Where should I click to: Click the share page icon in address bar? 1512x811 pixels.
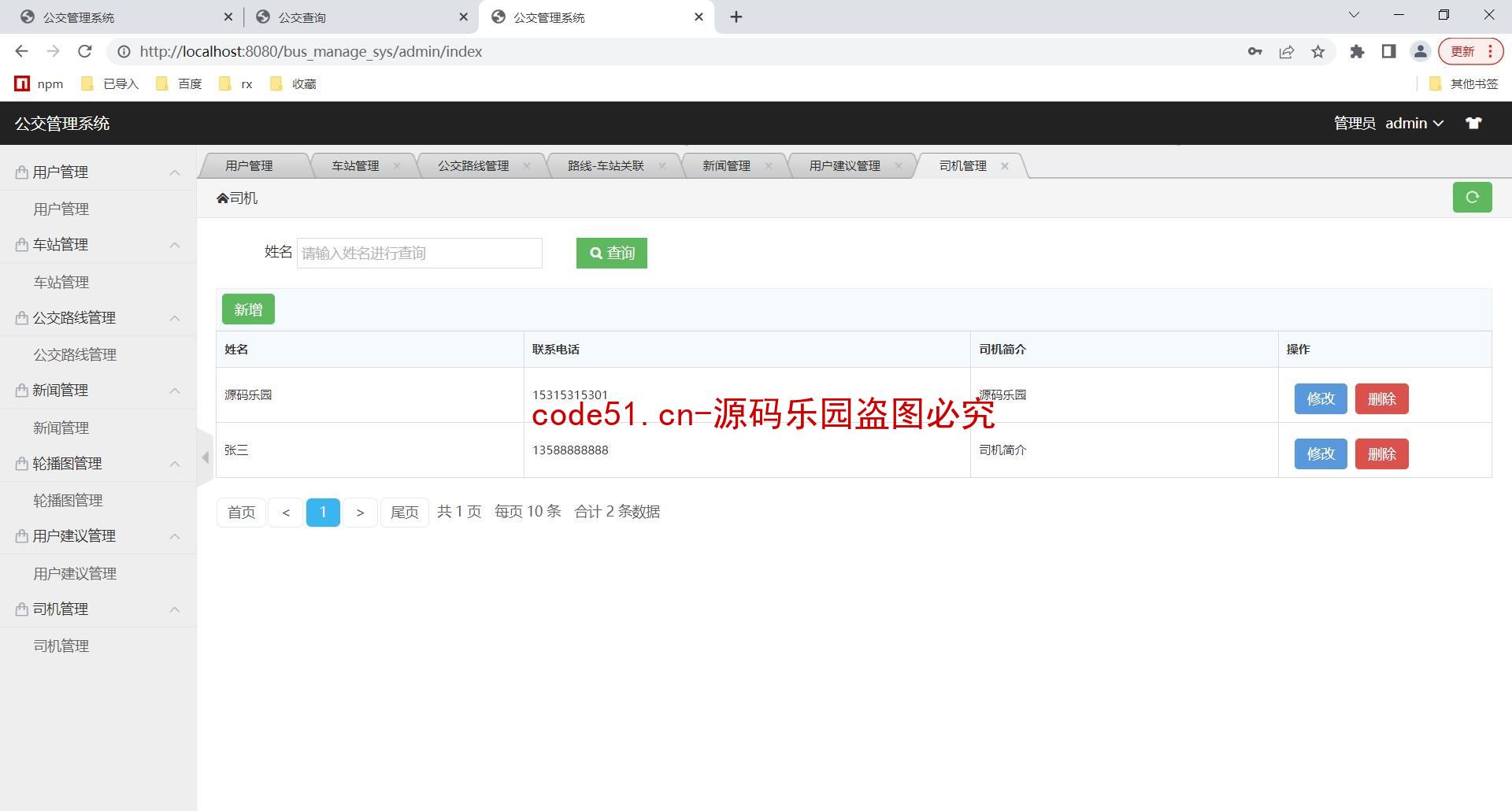[1287, 52]
